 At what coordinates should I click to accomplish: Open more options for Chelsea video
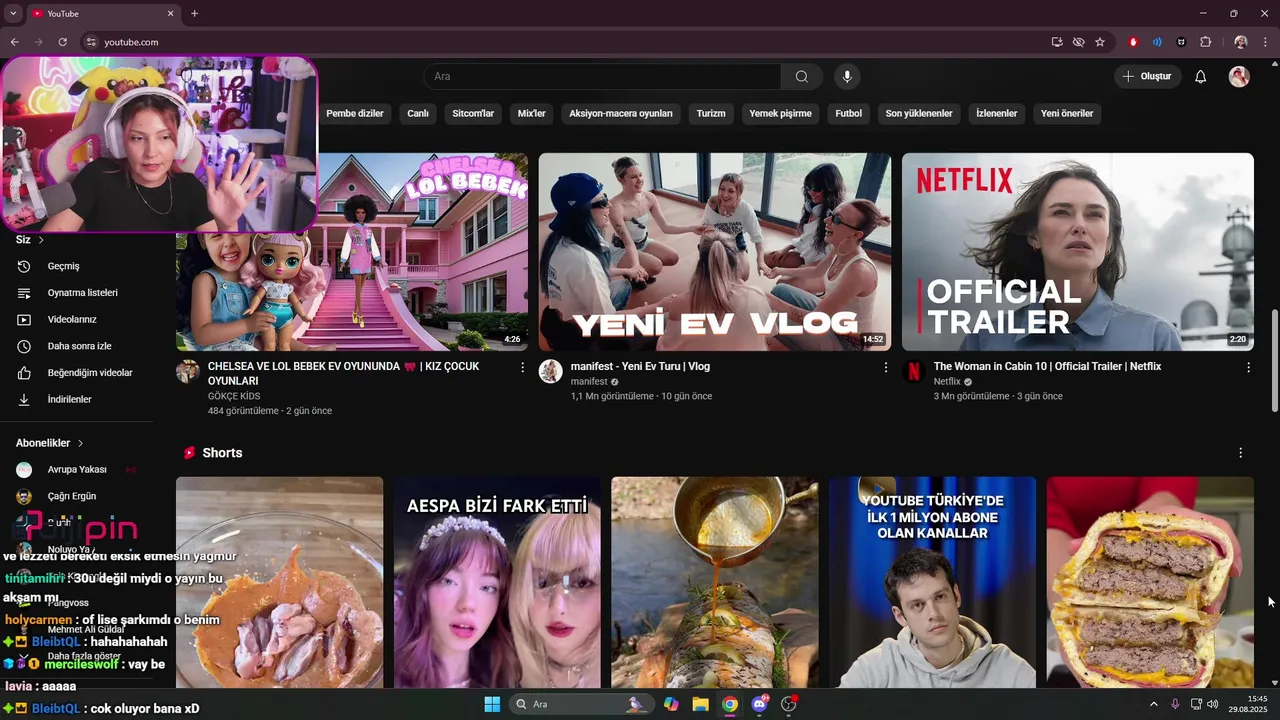522,368
